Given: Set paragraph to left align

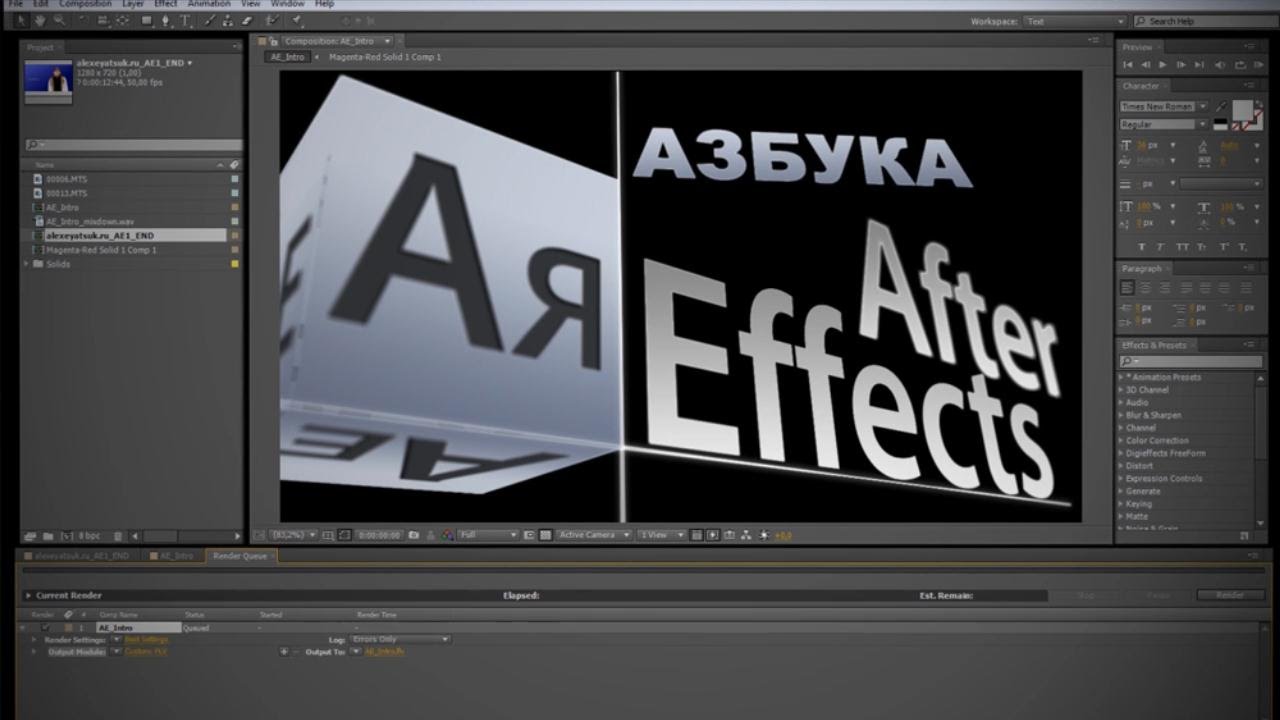Looking at the screenshot, I should (1128, 288).
